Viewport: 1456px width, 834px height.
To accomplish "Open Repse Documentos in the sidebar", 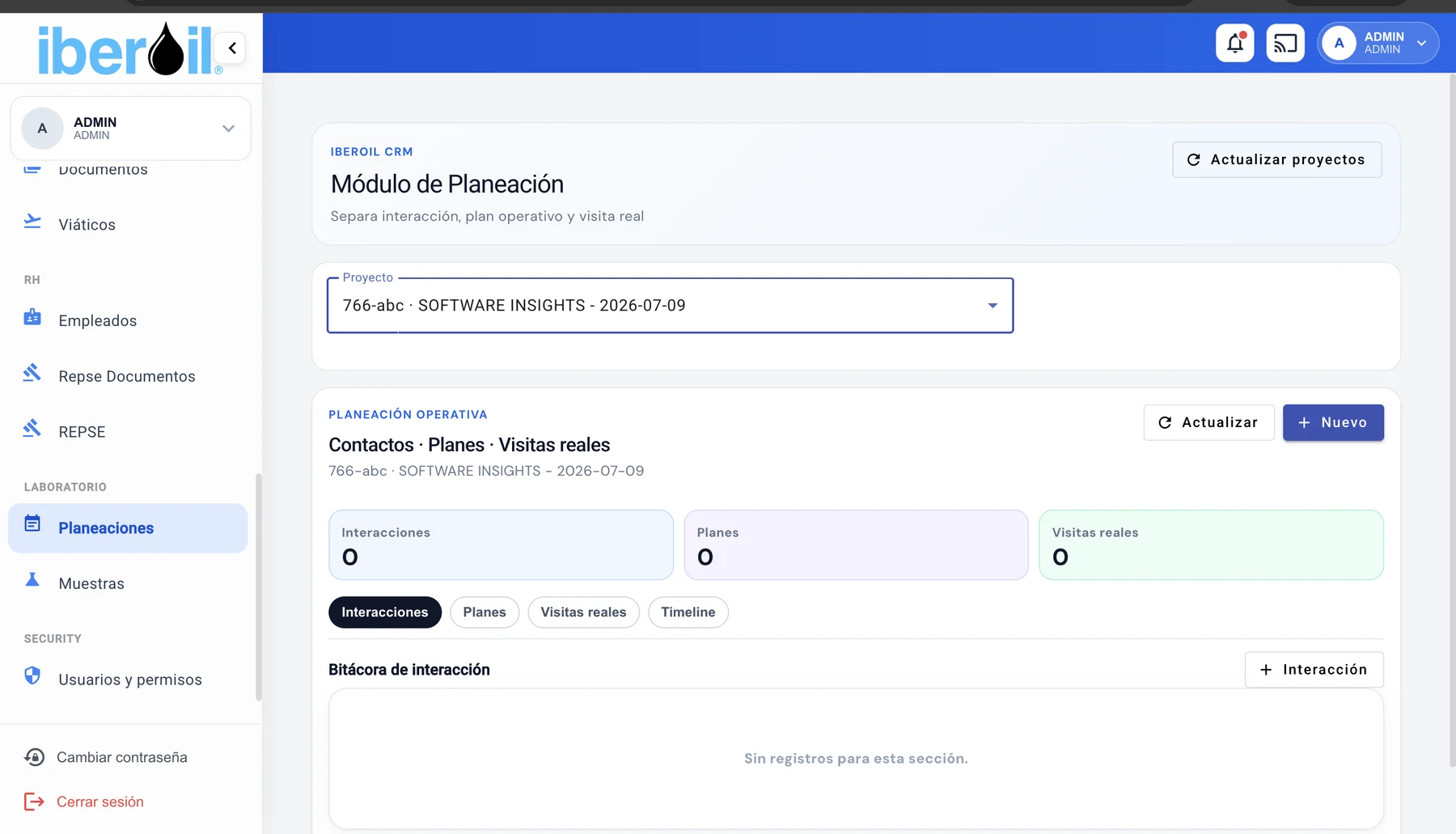I will click(x=128, y=376).
